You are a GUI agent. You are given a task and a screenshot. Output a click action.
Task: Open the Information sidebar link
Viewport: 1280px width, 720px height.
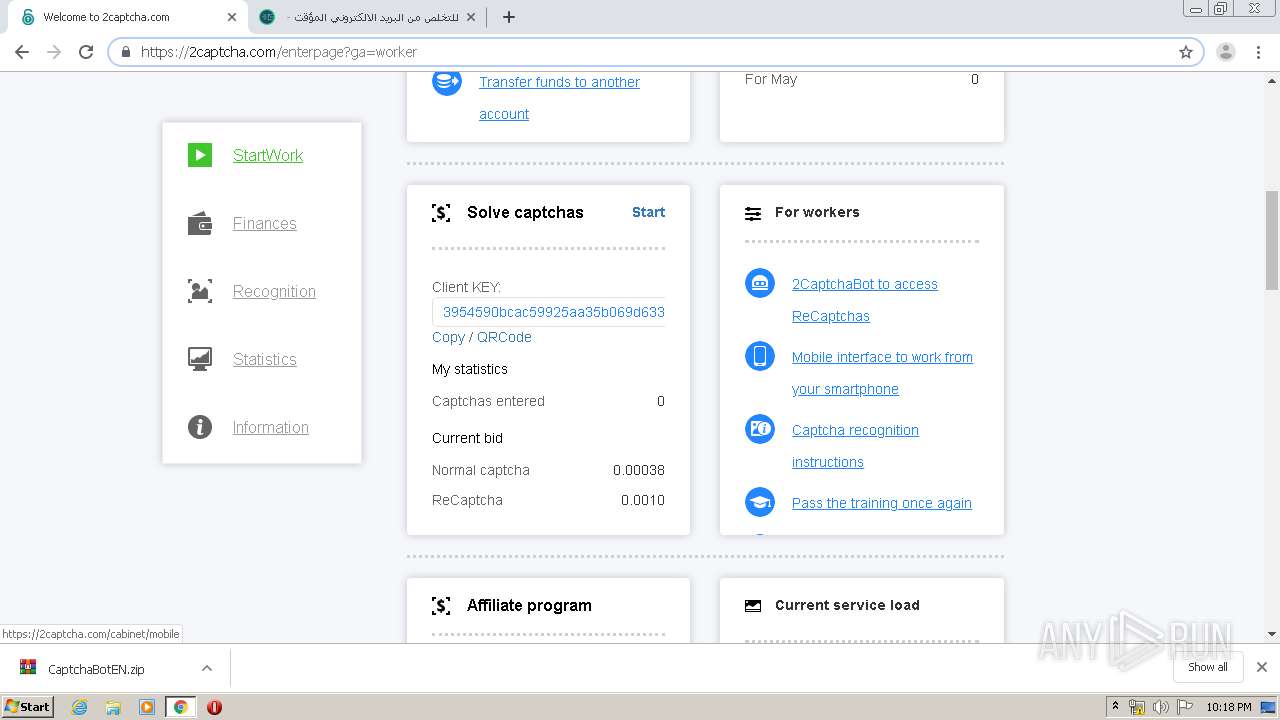[271, 427]
